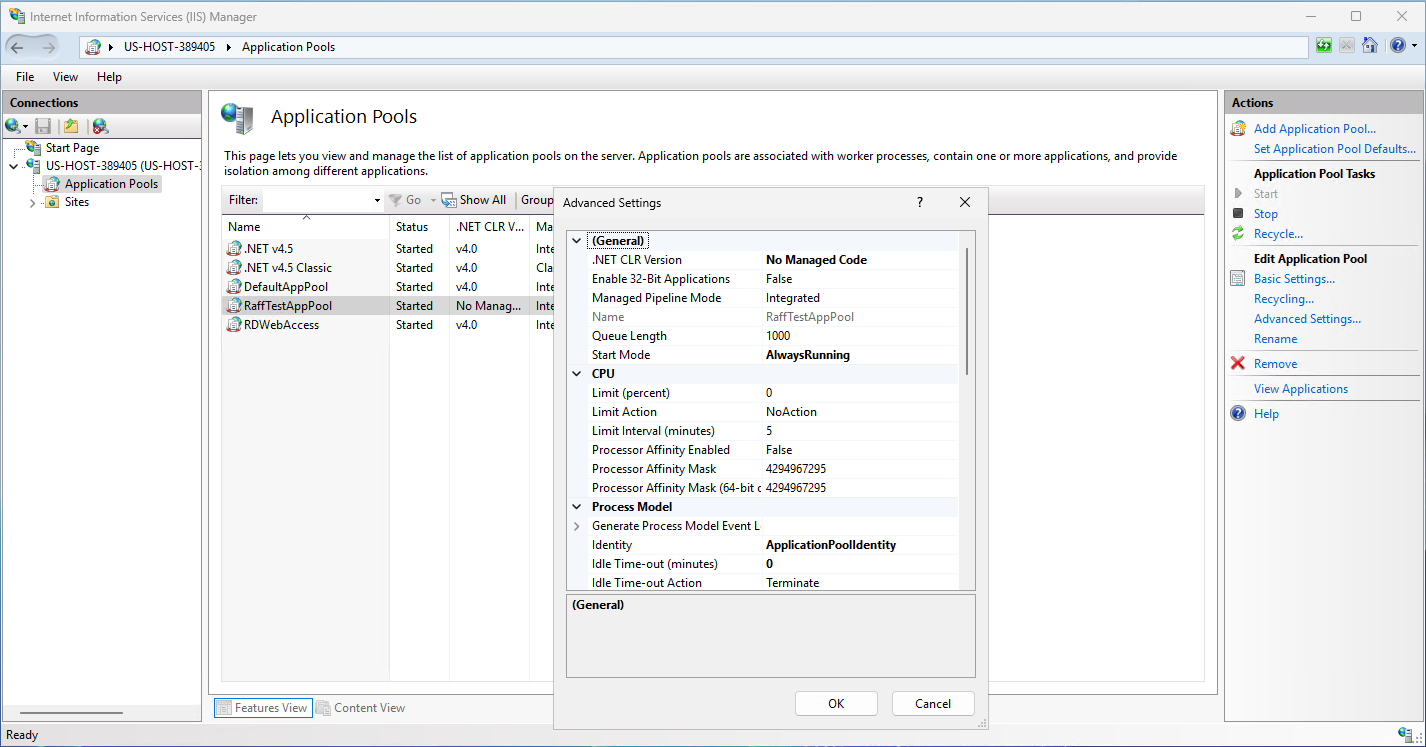Click the .NET v4.5 app pool icon

point(235,249)
